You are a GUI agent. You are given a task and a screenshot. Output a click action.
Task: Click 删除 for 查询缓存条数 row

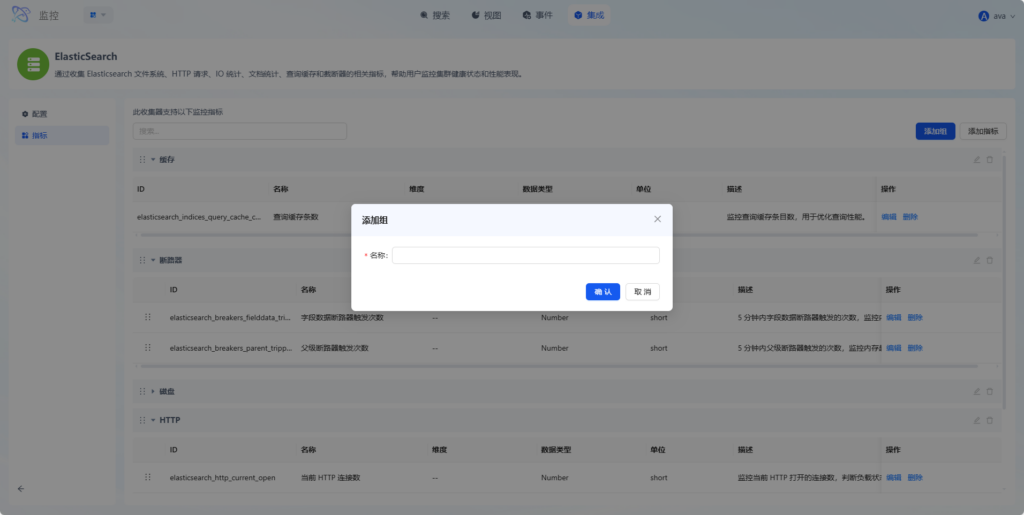tap(910, 217)
